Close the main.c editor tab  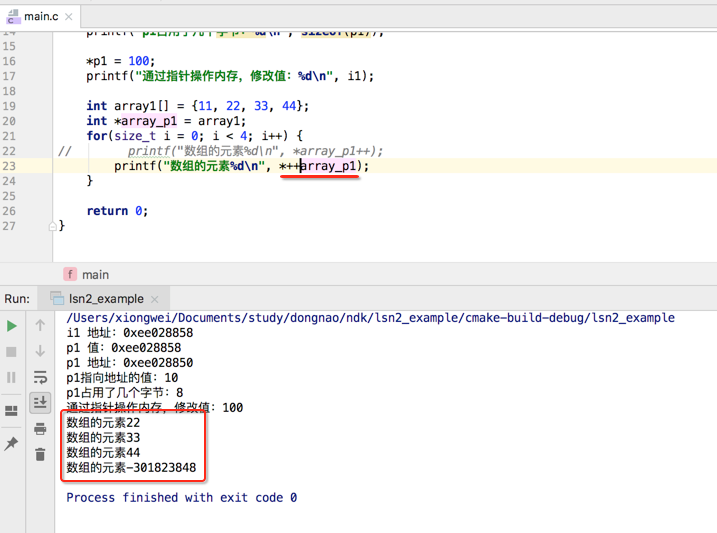pyautogui.click(x=69, y=17)
